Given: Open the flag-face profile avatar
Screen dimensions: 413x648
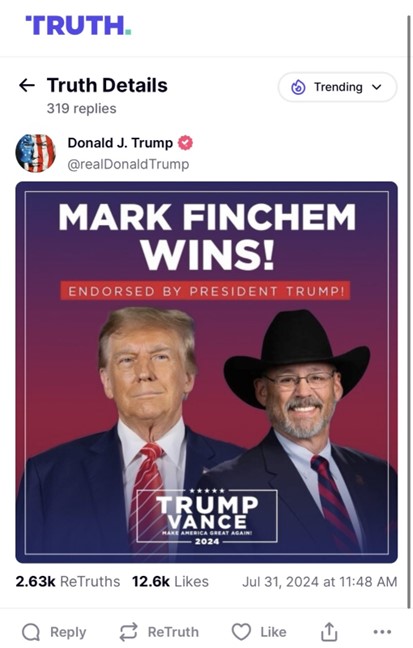Looking at the screenshot, I should 36,153.
